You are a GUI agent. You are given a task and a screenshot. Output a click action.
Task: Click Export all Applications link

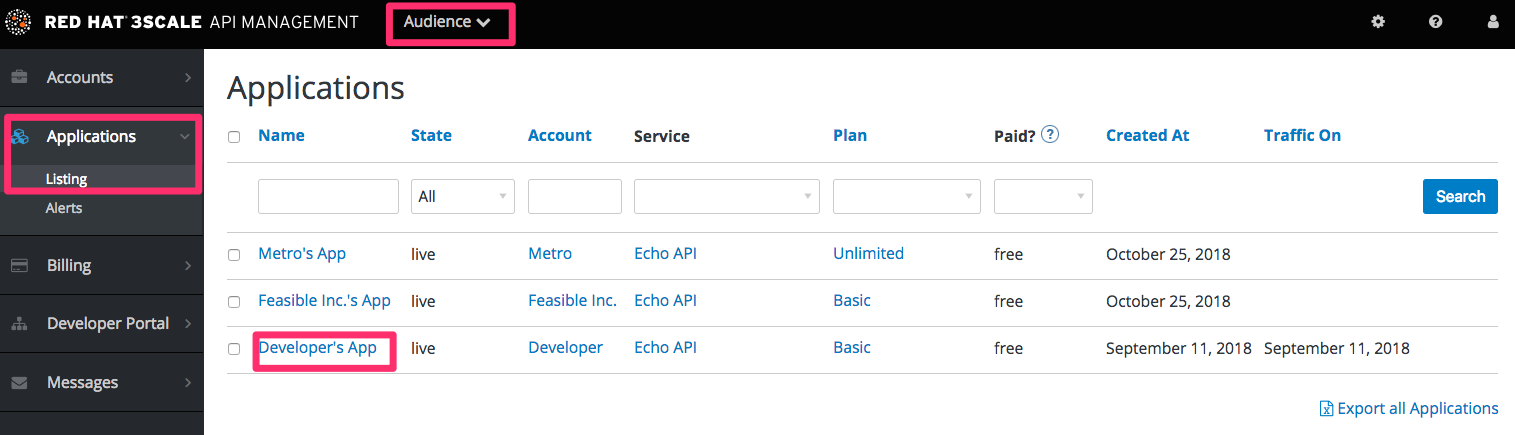pos(1418,408)
